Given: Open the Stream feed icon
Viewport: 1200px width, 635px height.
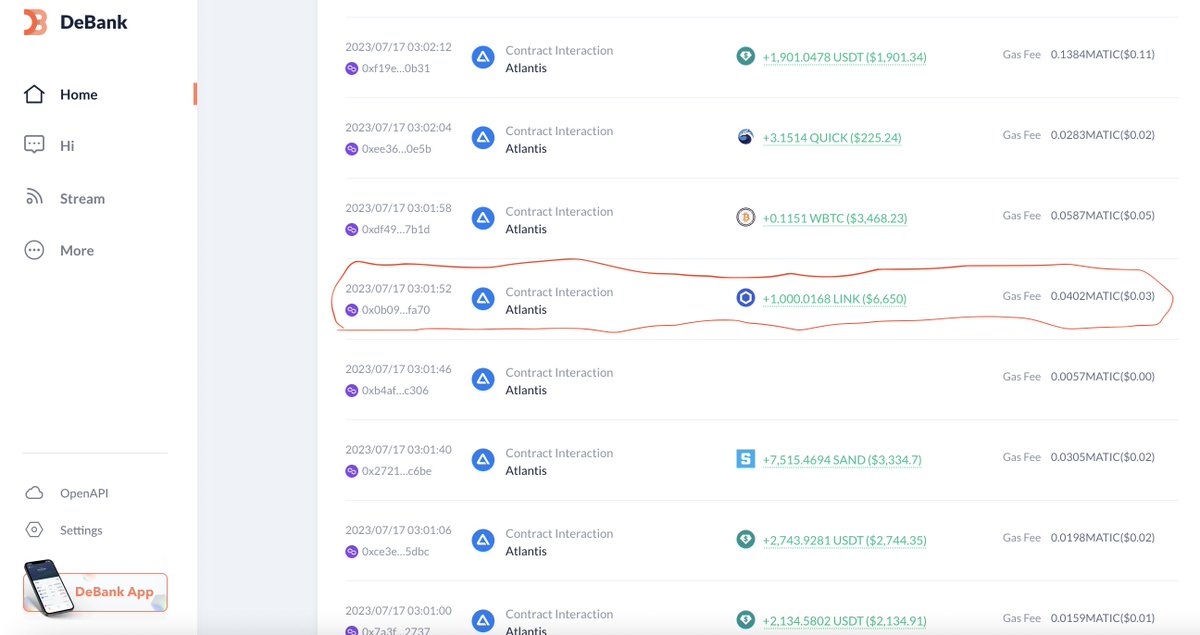Looking at the screenshot, I should coord(34,198).
